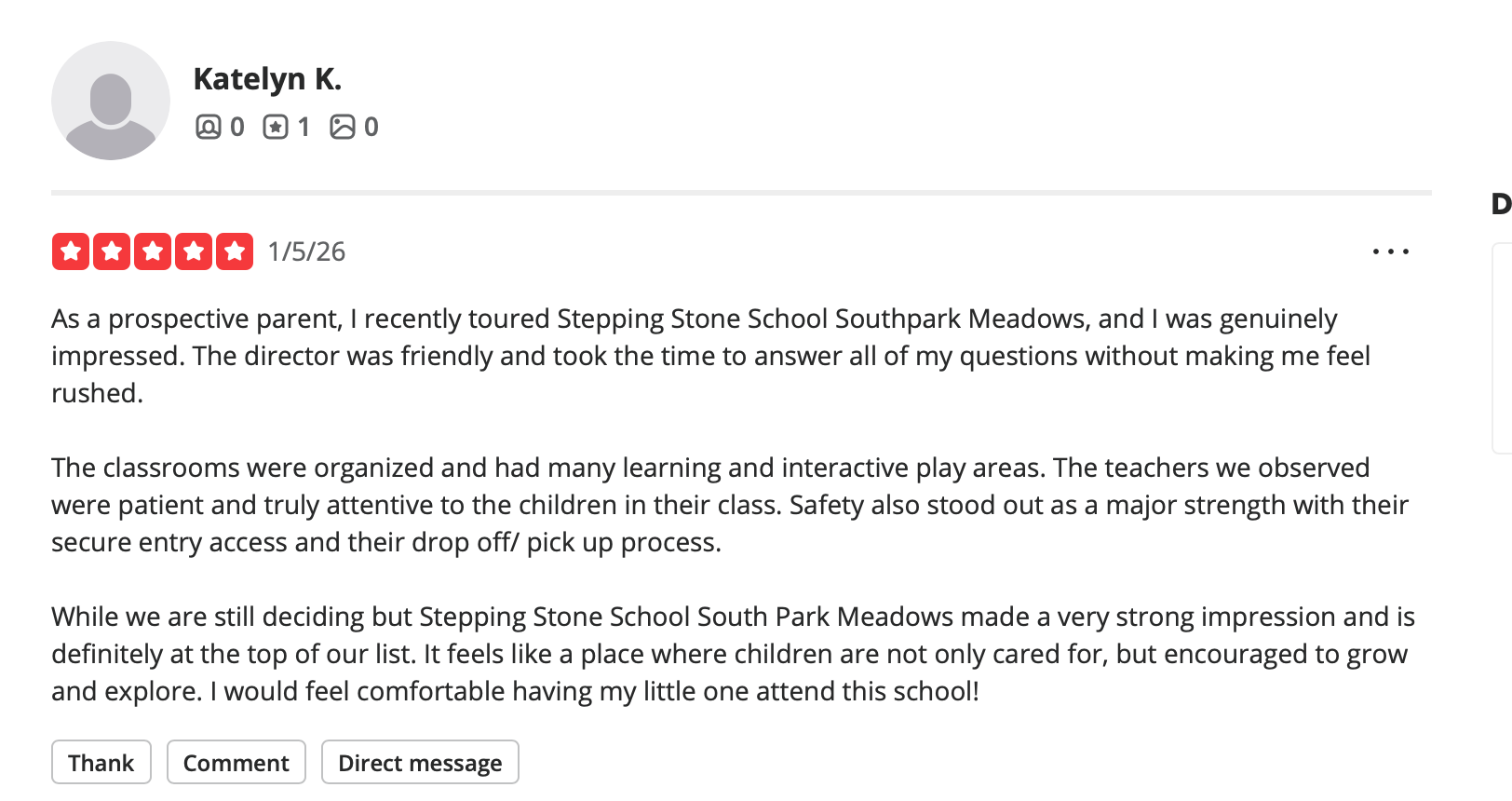Click the photos count icon

[343, 127]
